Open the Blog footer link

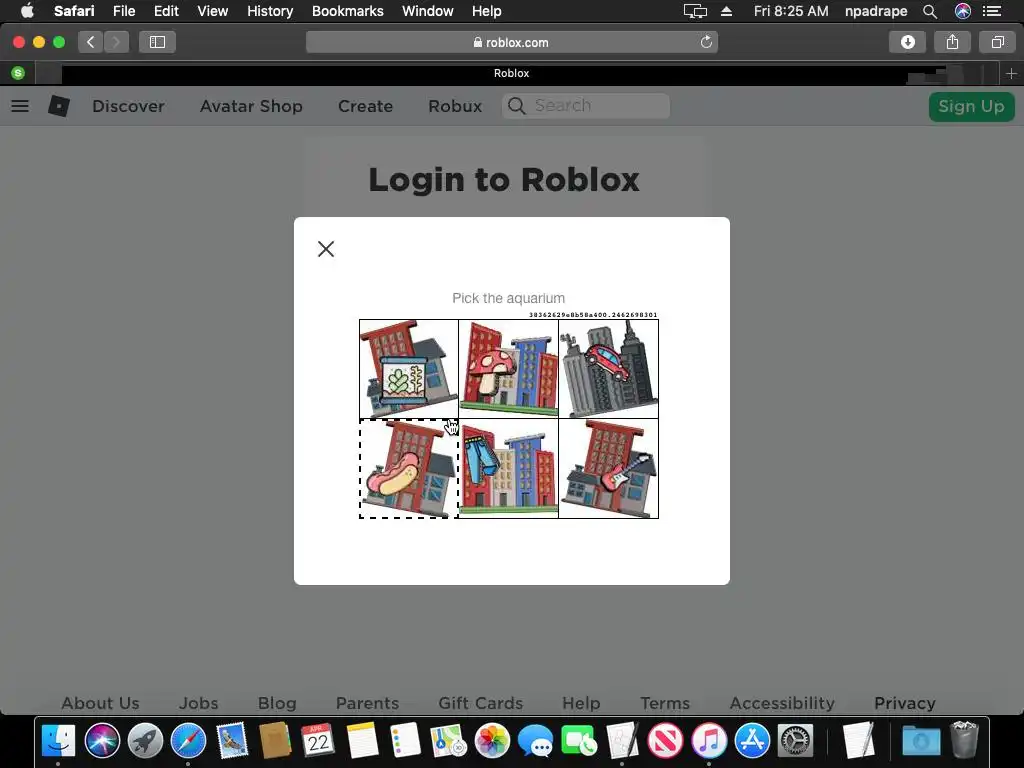tap(277, 703)
